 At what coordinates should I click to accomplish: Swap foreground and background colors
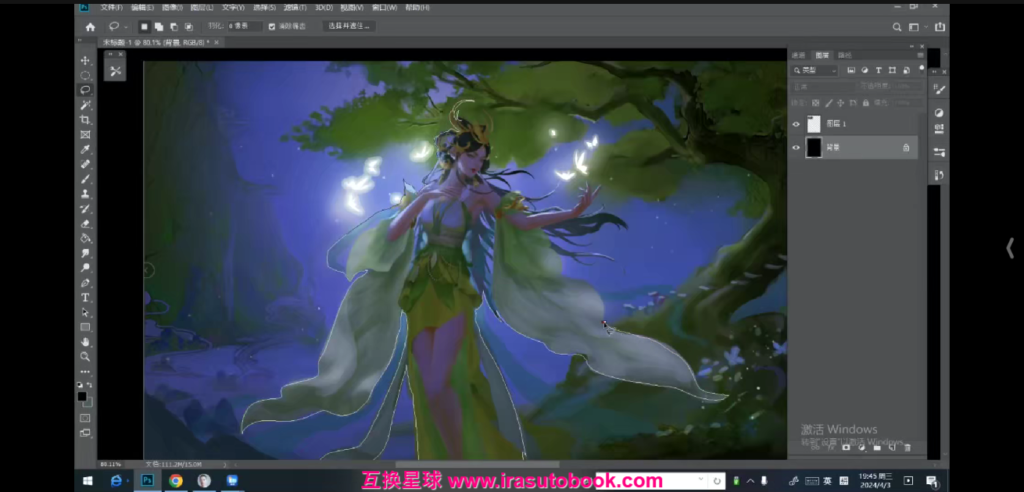click(89, 385)
